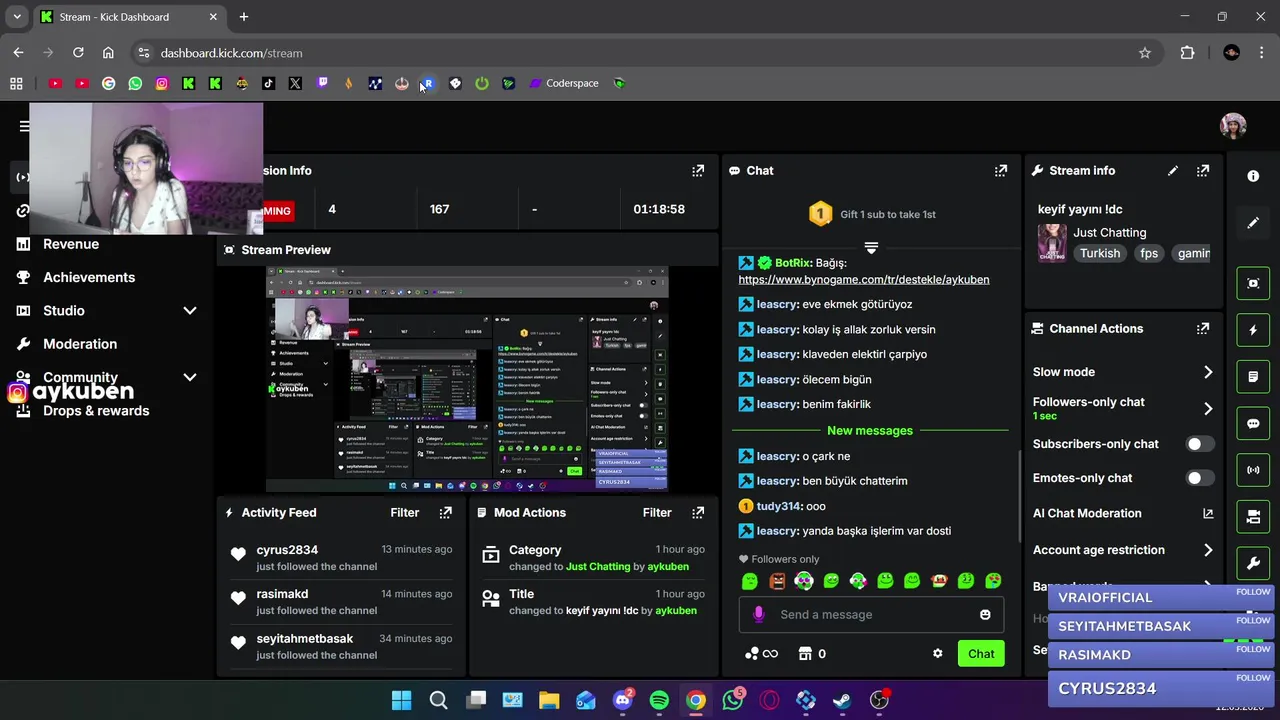The width and height of the screenshot is (1280, 720).
Task: Open chat settings gear icon
Action: point(937,653)
